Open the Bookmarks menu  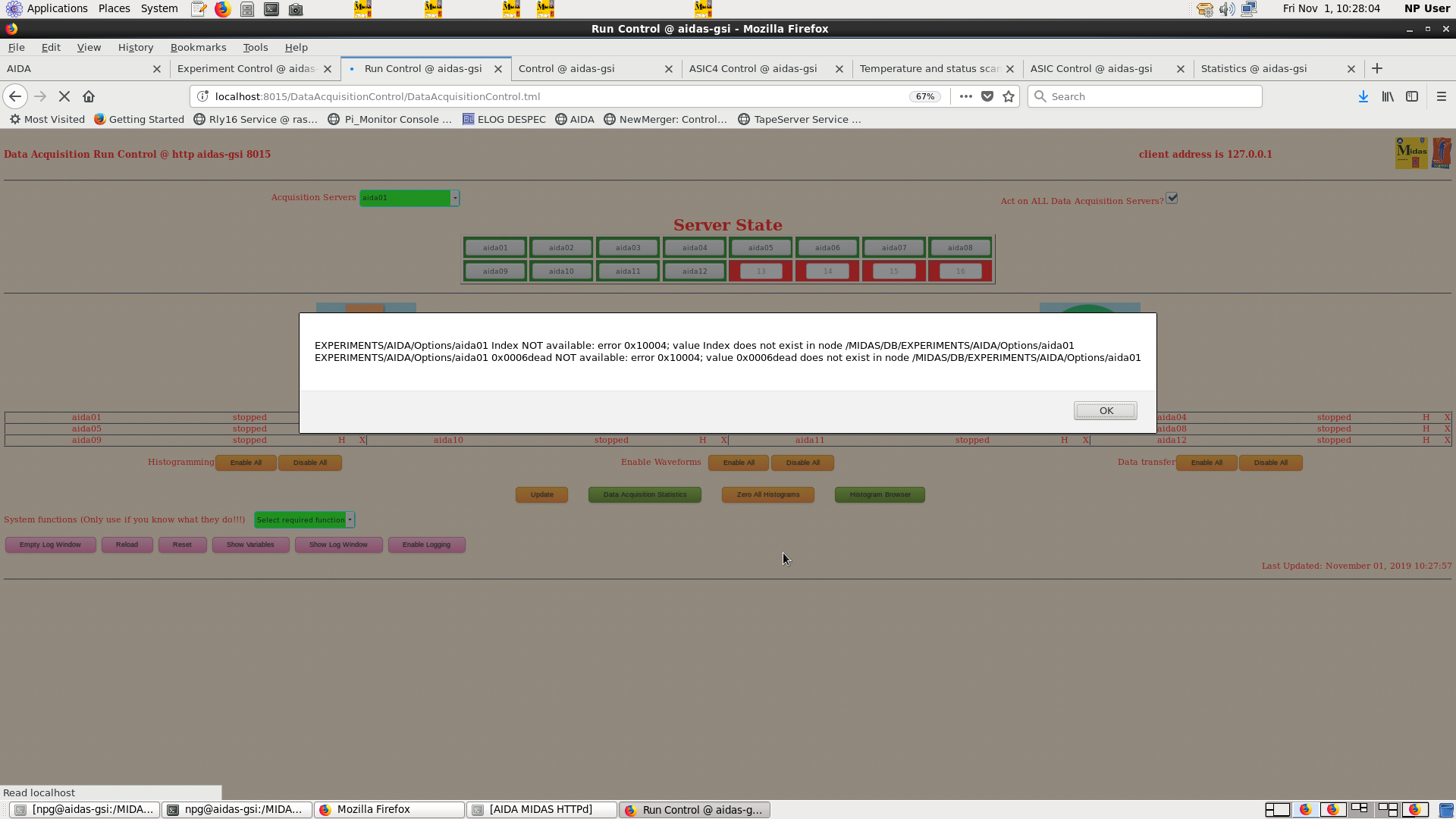[x=198, y=47]
